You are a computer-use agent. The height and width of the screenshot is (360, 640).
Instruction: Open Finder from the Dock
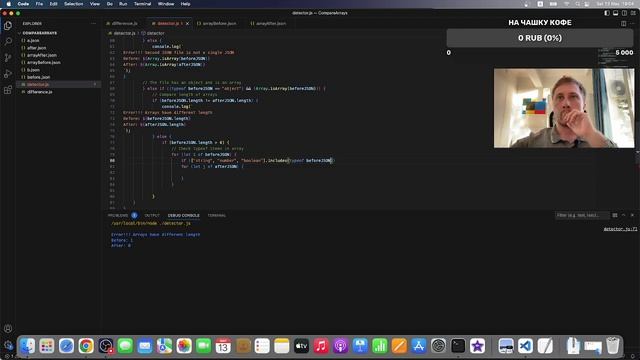tap(27, 346)
